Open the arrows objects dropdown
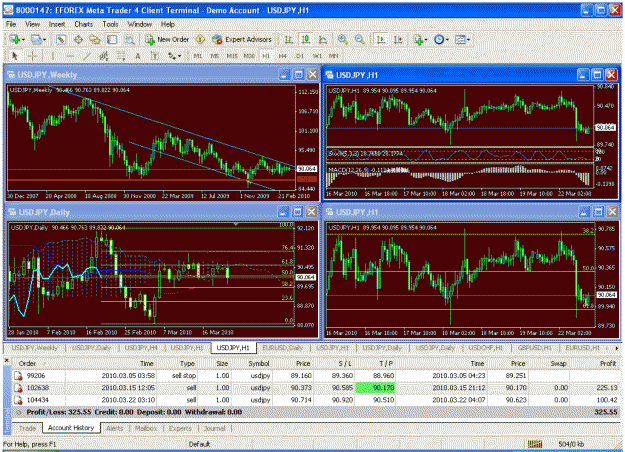 coord(174,56)
